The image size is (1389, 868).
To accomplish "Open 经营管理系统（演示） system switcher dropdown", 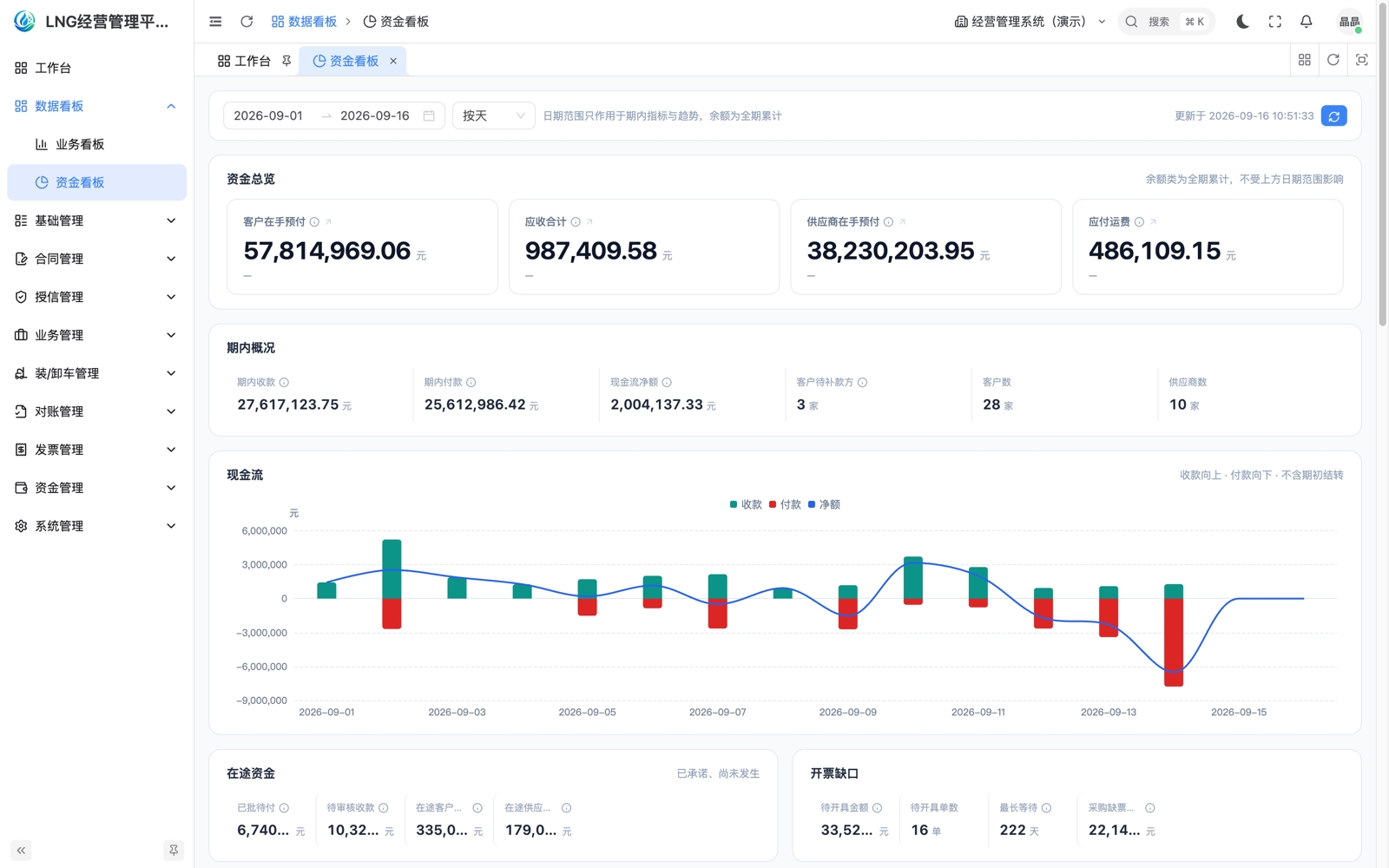I will 1030,22.
